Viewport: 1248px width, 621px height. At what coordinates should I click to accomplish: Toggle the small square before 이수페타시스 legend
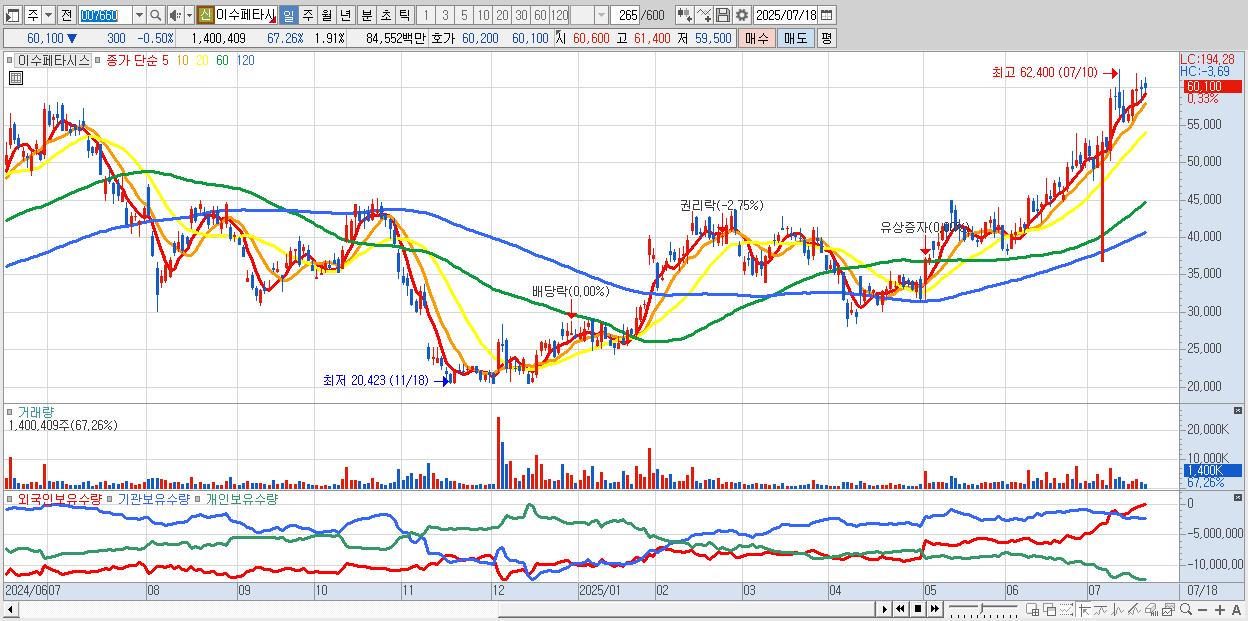click(10, 60)
